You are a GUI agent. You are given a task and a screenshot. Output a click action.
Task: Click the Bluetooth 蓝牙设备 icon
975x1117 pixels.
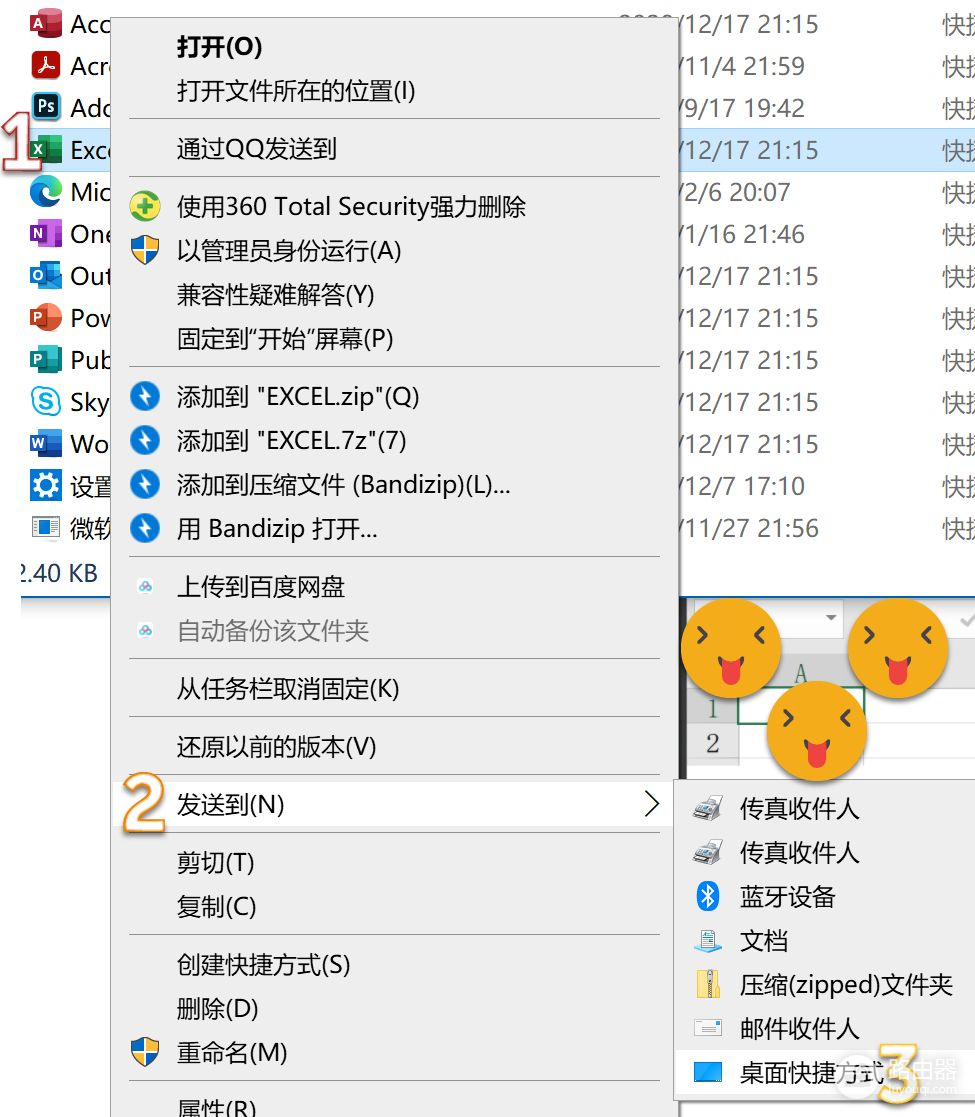pos(708,896)
